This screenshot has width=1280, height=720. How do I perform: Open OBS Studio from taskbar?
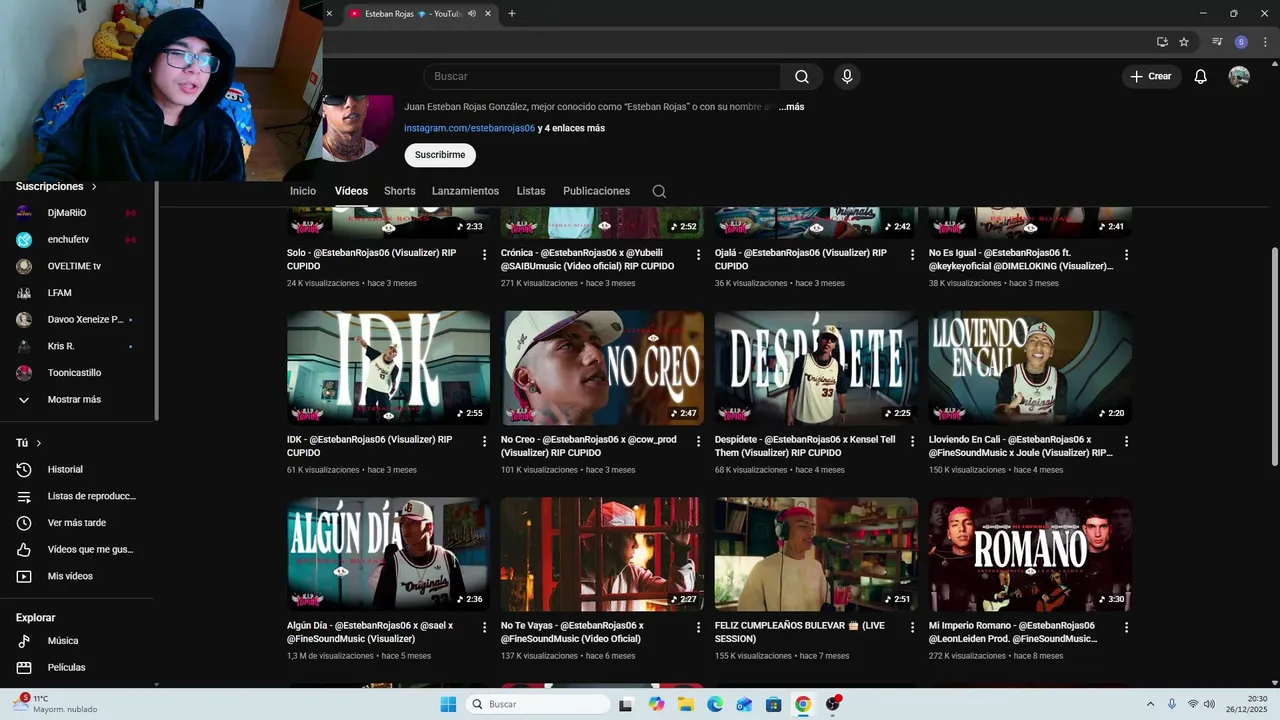coord(833,704)
